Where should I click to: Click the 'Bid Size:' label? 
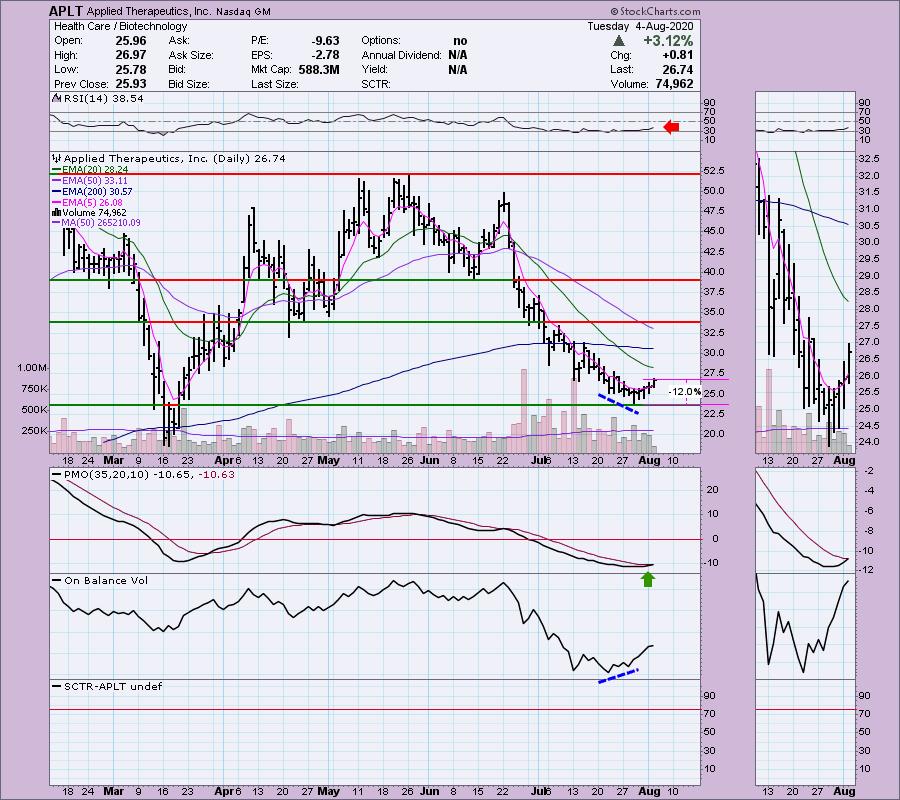click(x=189, y=84)
